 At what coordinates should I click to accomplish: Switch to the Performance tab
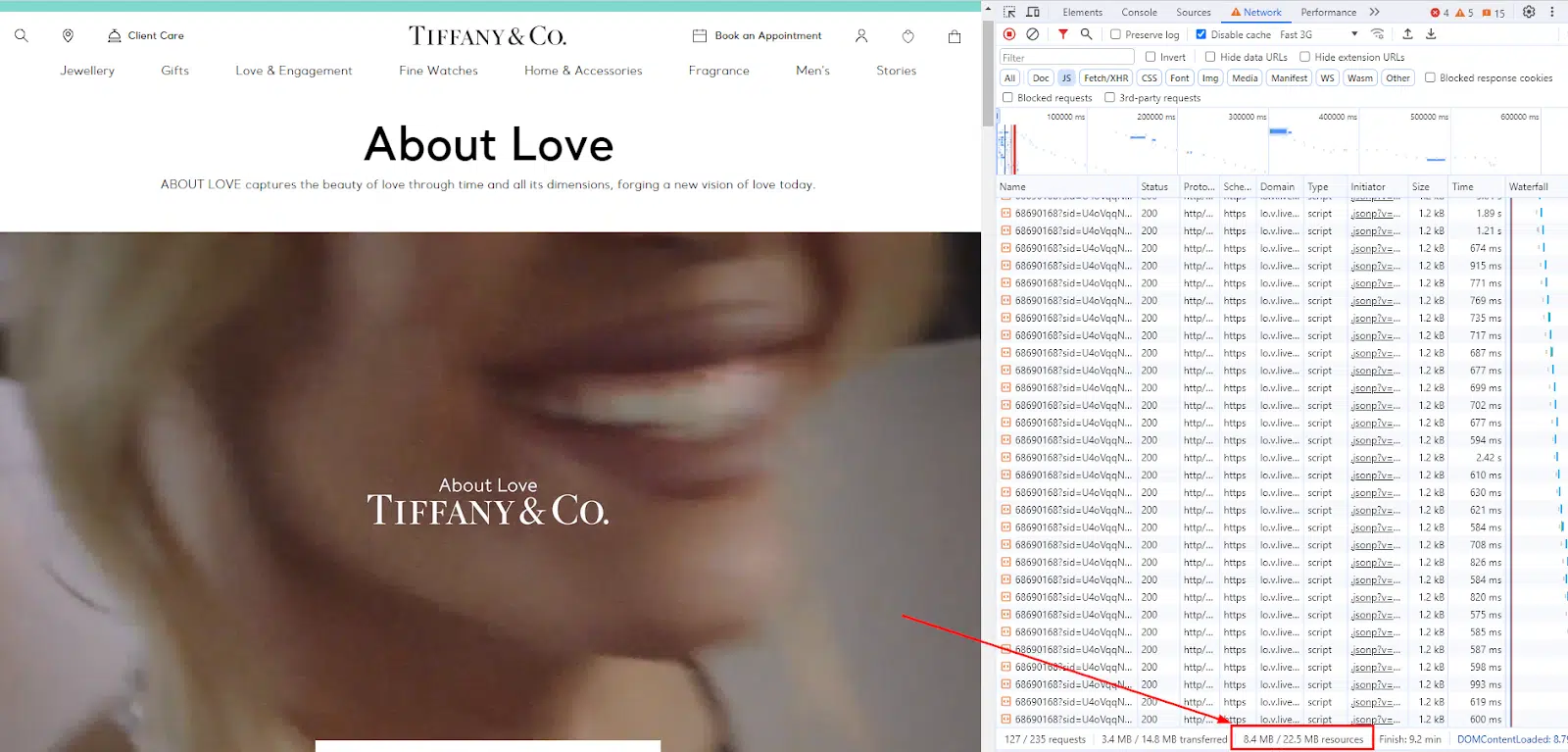(1328, 12)
